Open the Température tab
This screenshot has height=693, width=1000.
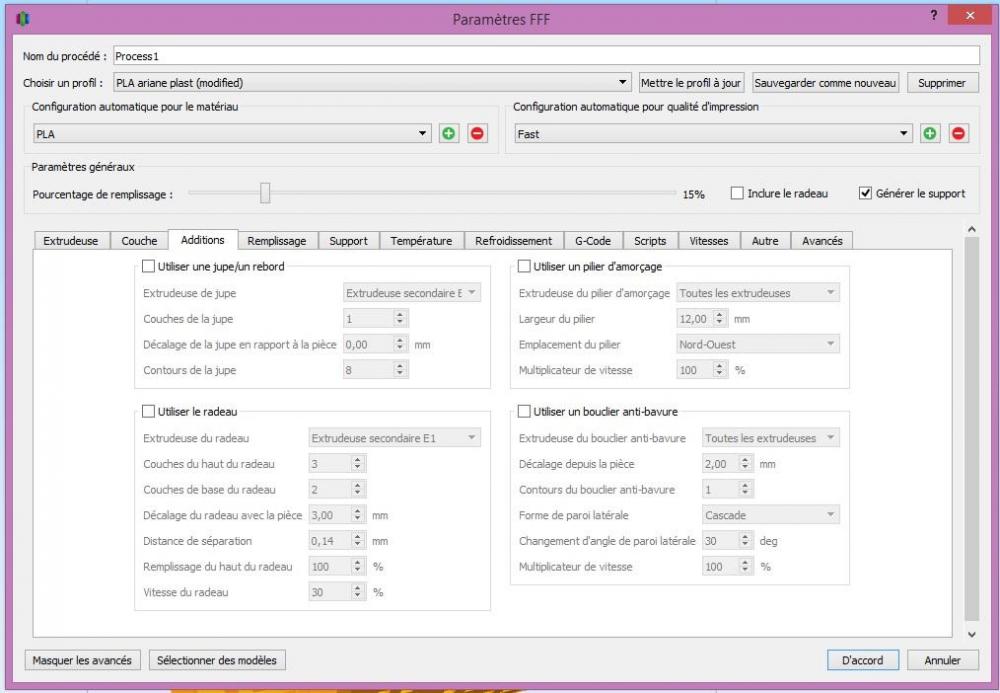click(422, 241)
